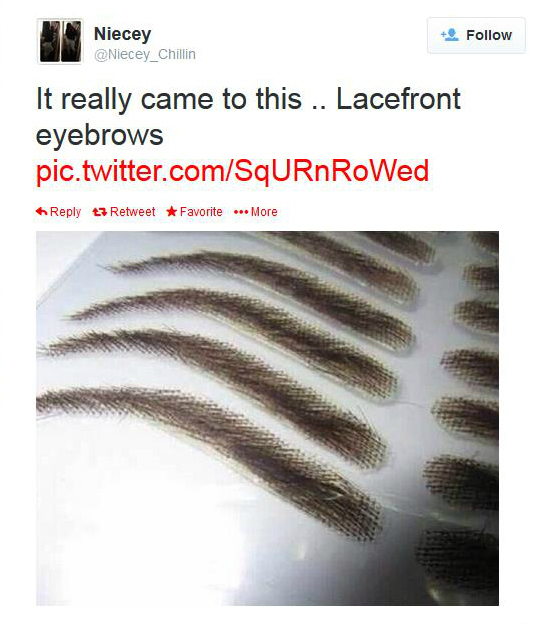551x624 pixels.
Task: Click the word 'eyebrows' in the tweet
Action: (x=99, y=135)
